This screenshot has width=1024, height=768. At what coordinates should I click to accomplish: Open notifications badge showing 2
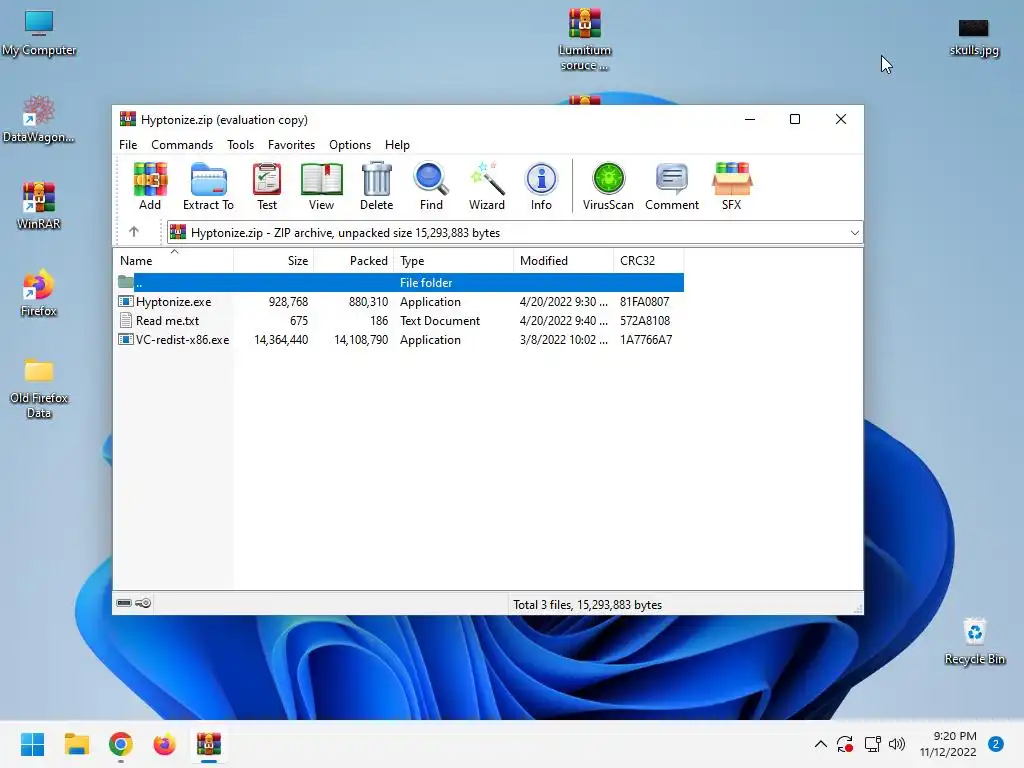click(x=996, y=744)
